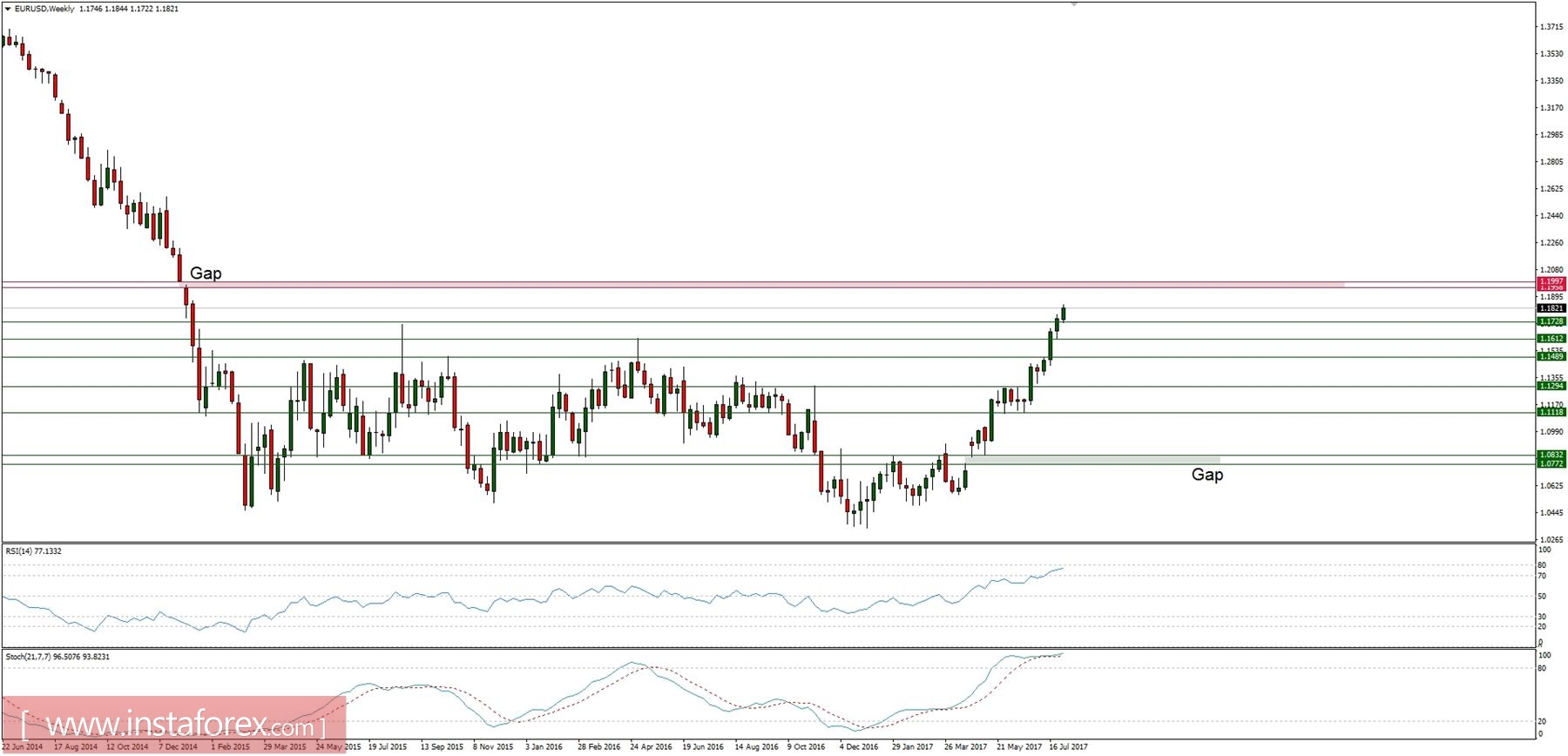Click the 19 Jul 2015 date label
1568x756 pixels.
388,747
